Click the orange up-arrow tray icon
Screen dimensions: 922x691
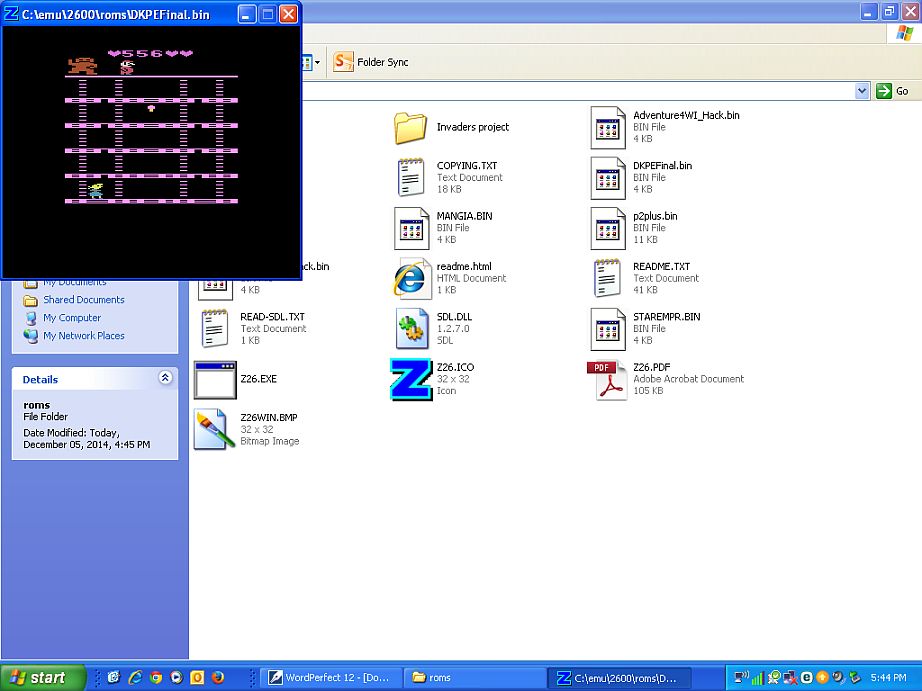tap(822, 677)
